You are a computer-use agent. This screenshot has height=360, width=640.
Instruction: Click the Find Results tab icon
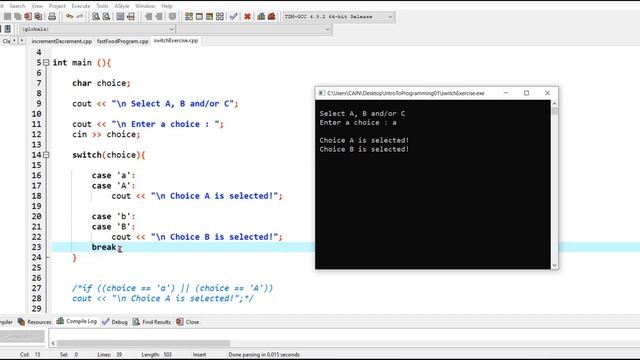[136, 322]
